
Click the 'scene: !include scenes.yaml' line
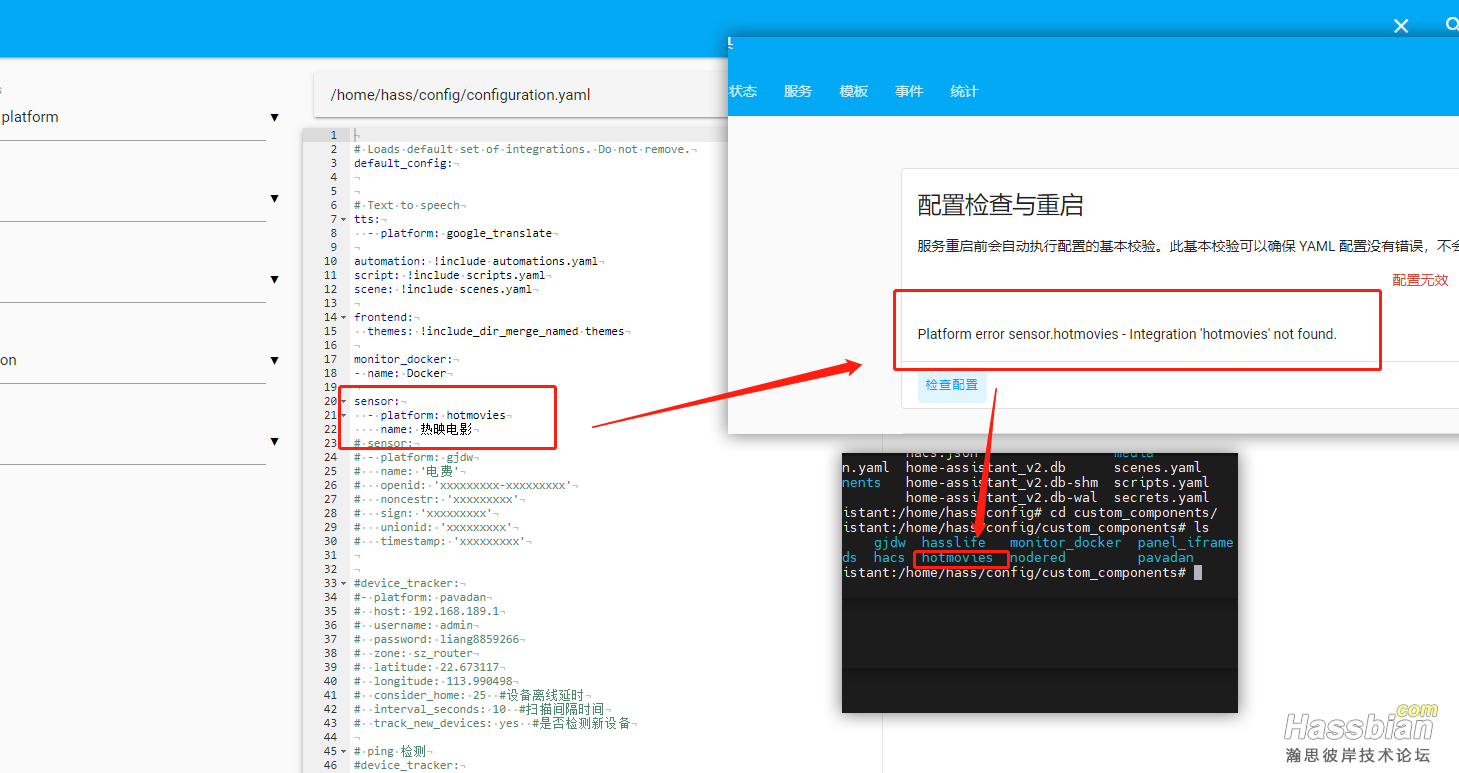click(x=443, y=289)
